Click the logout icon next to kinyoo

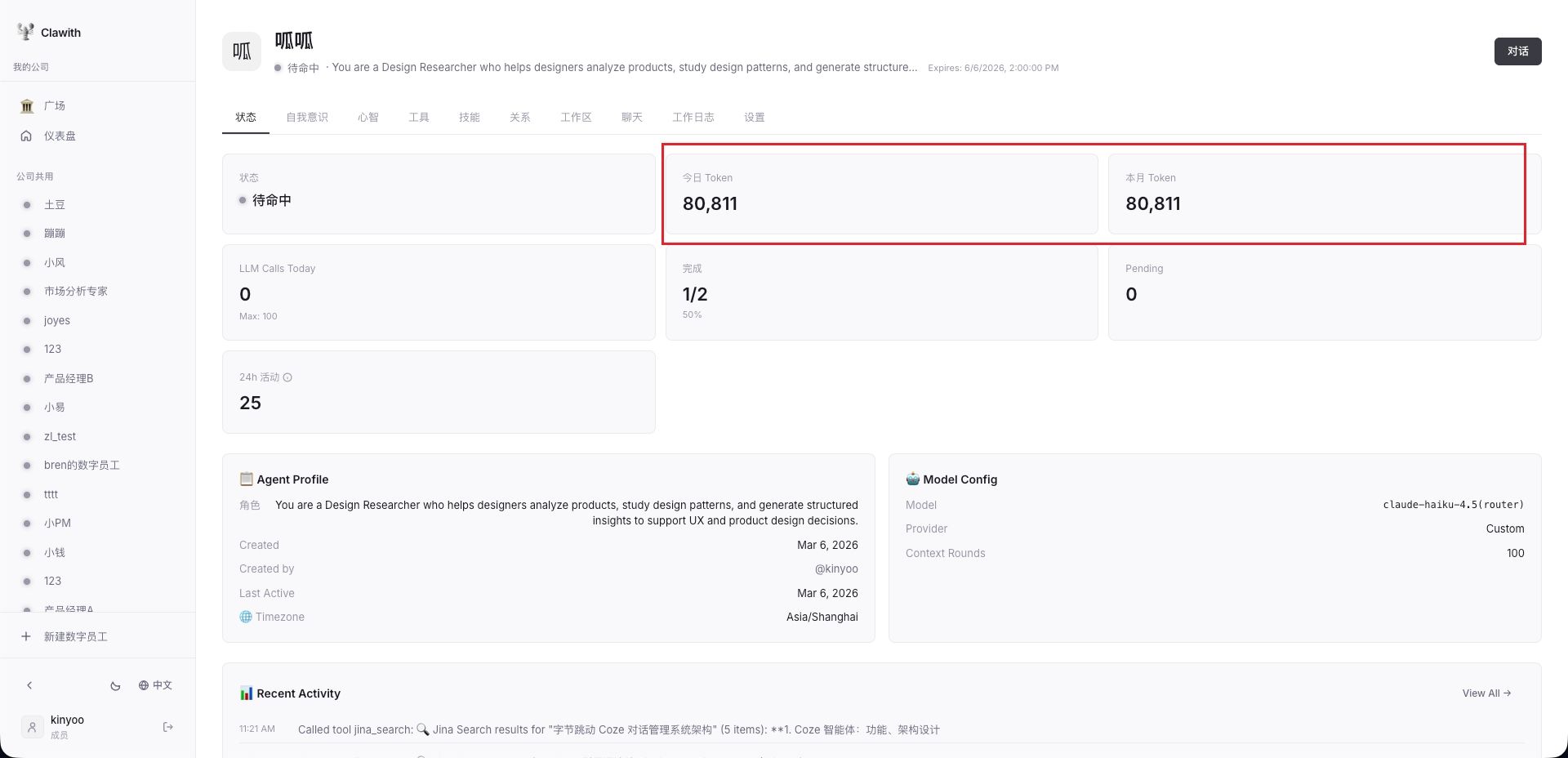[168, 727]
